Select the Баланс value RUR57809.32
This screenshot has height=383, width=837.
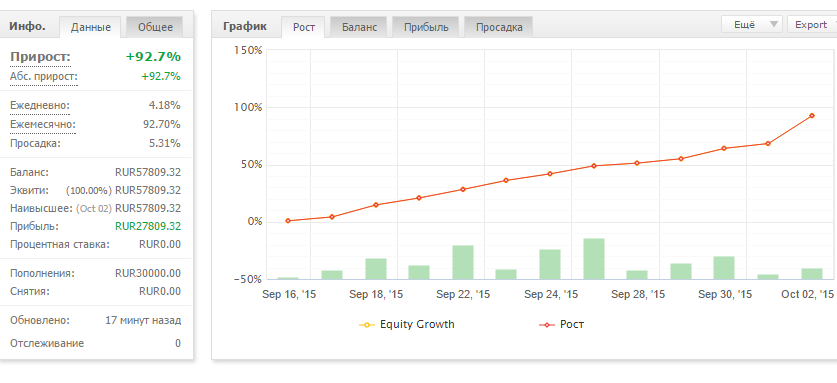[x=148, y=173]
